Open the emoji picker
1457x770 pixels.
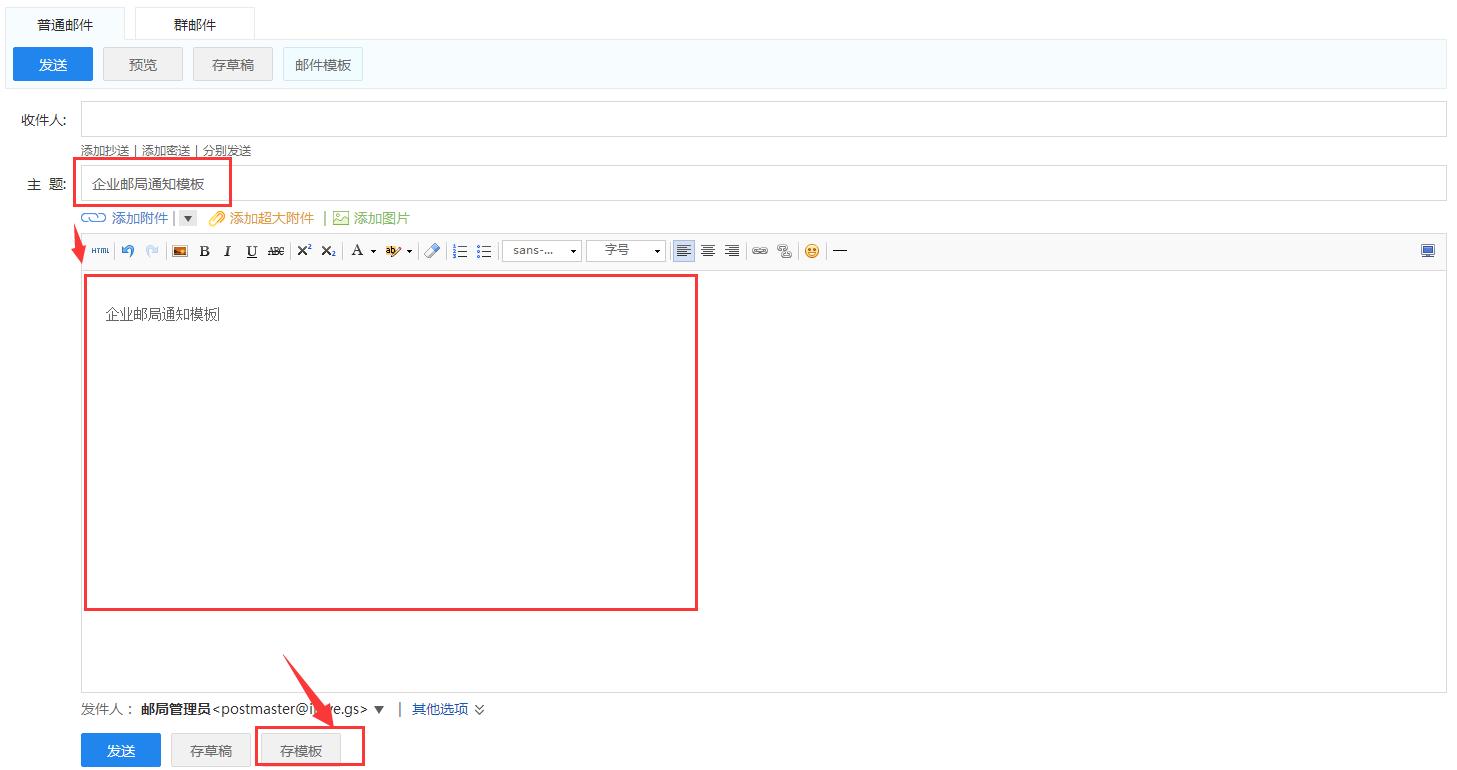pos(812,251)
